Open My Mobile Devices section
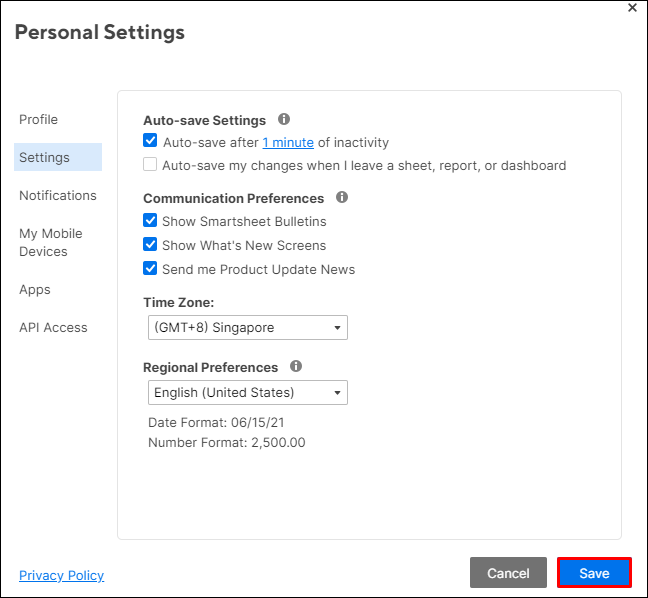648x598 pixels. (x=51, y=242)
